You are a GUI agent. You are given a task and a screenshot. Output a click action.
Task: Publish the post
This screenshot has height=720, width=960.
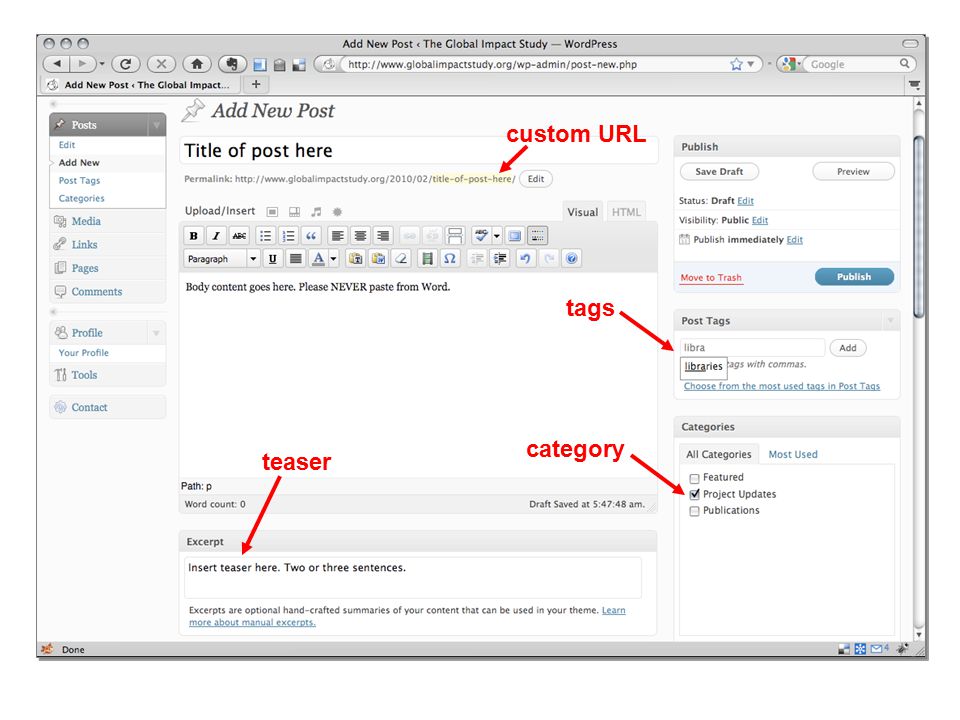click(x=854, y=277)
